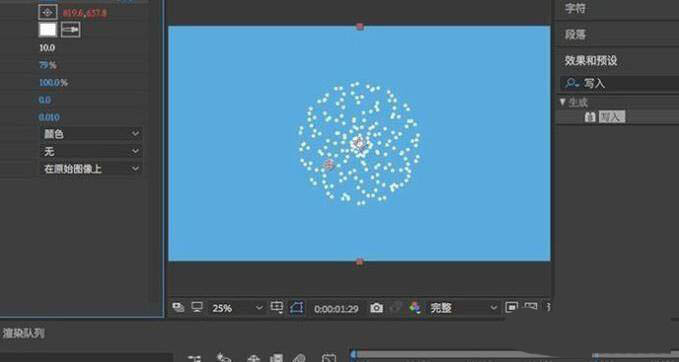Viewport: 679px width, 362px height.
Task: Collapse the 生成 effects category
Action: 563,102
